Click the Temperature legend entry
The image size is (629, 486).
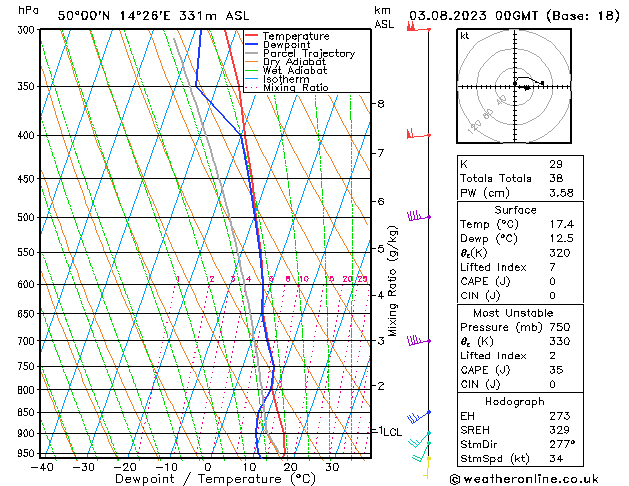pyautogui.click(x=296, y=36)
